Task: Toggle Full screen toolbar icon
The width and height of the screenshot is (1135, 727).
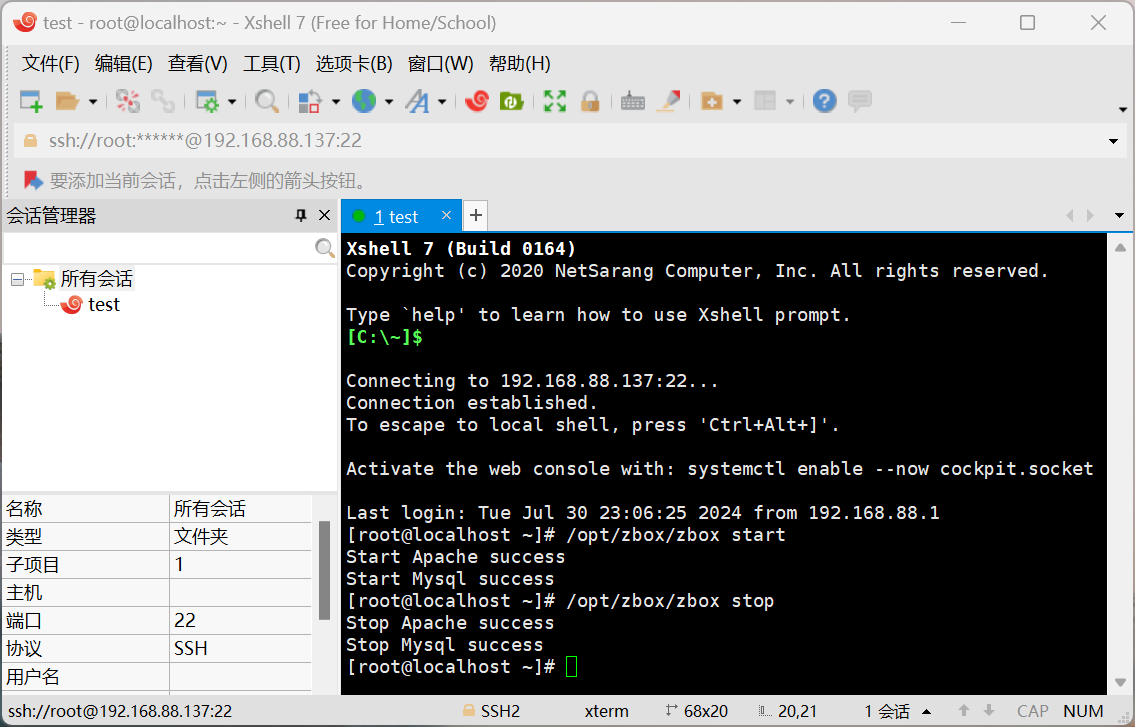Action: [554, 101]
